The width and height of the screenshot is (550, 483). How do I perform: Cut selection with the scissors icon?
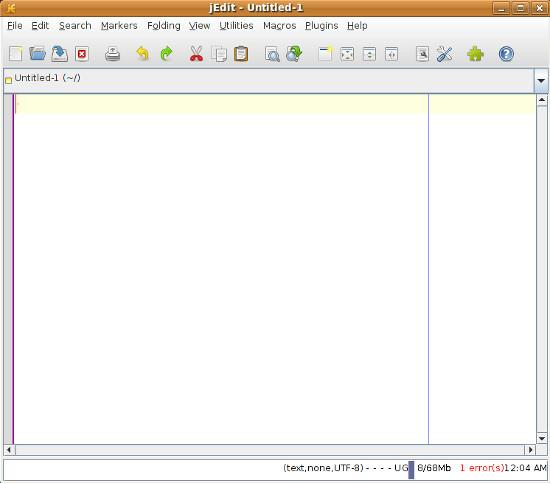[x=196, y=54]
